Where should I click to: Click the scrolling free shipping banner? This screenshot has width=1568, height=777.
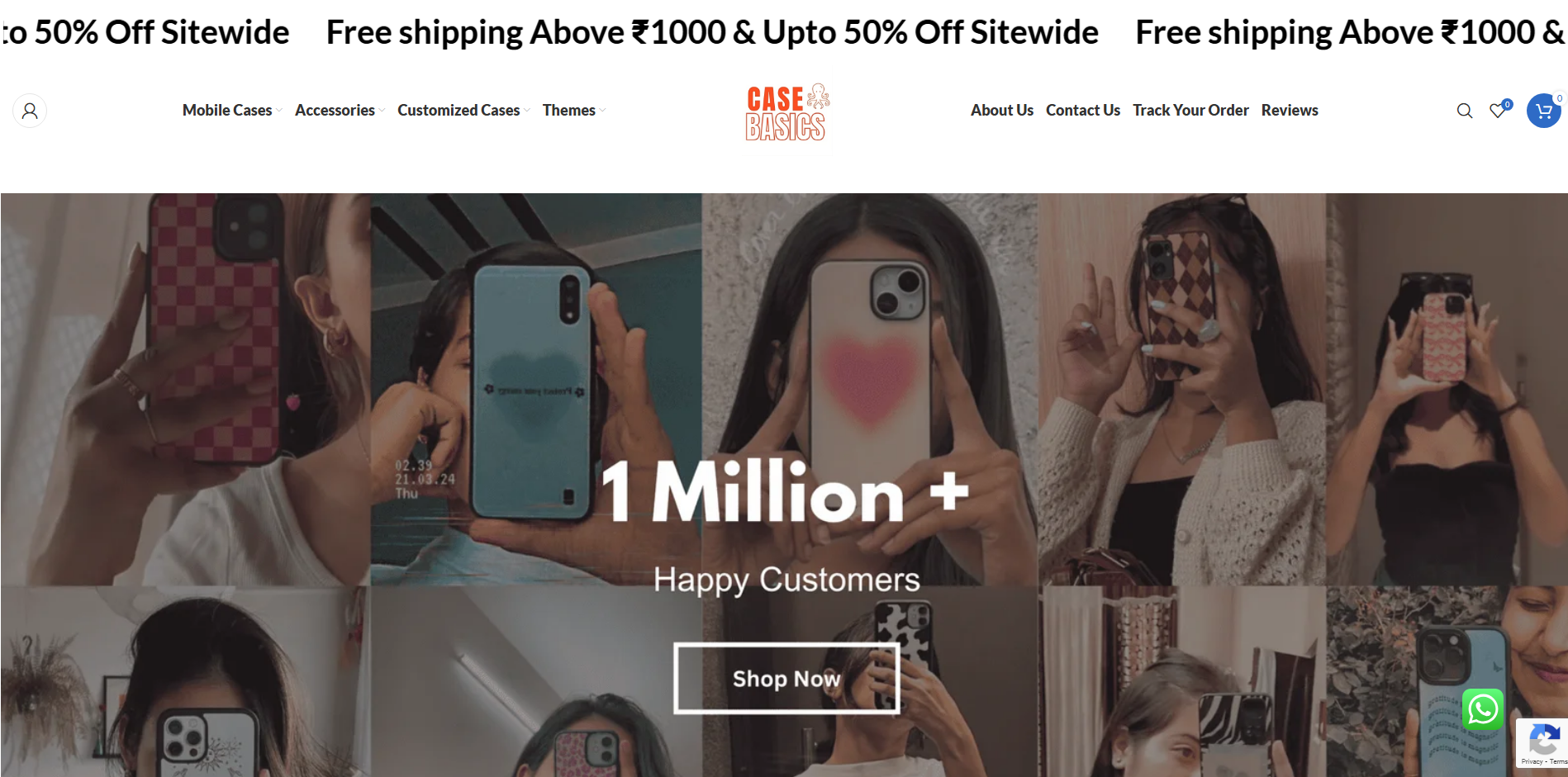784,33
